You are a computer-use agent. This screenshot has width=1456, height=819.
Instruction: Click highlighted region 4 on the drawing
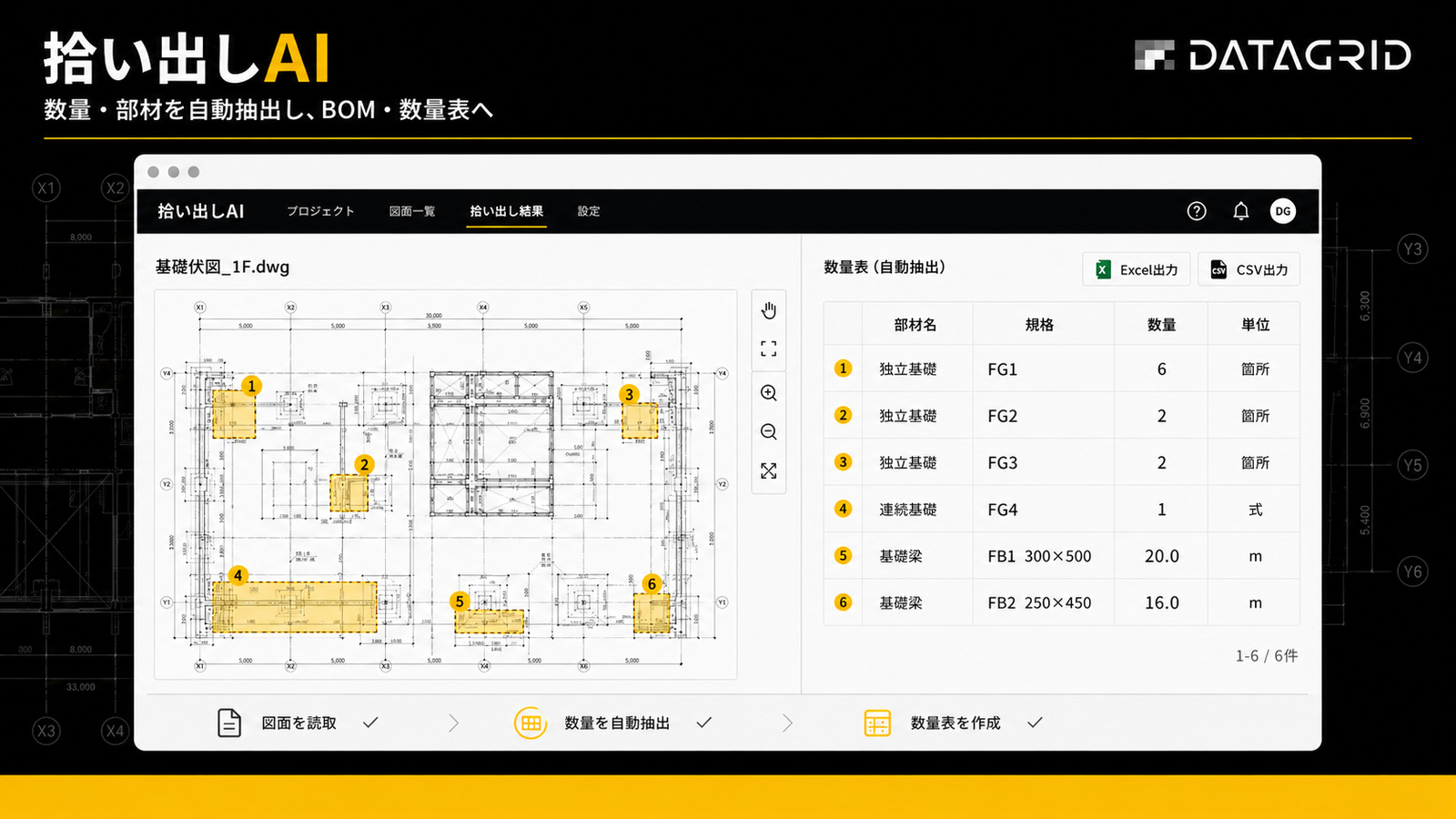pos(294,607)
